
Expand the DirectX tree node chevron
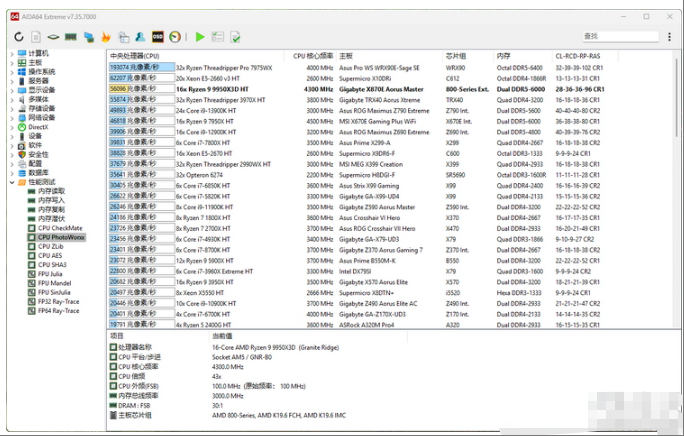(x=12, y=127)
